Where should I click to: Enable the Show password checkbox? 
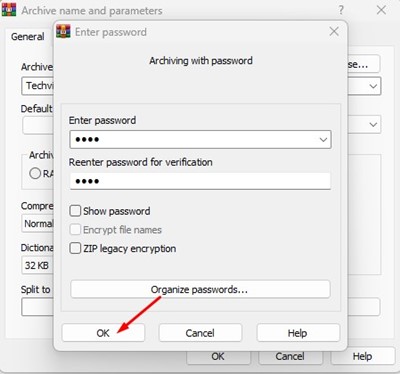pos(75,211)
